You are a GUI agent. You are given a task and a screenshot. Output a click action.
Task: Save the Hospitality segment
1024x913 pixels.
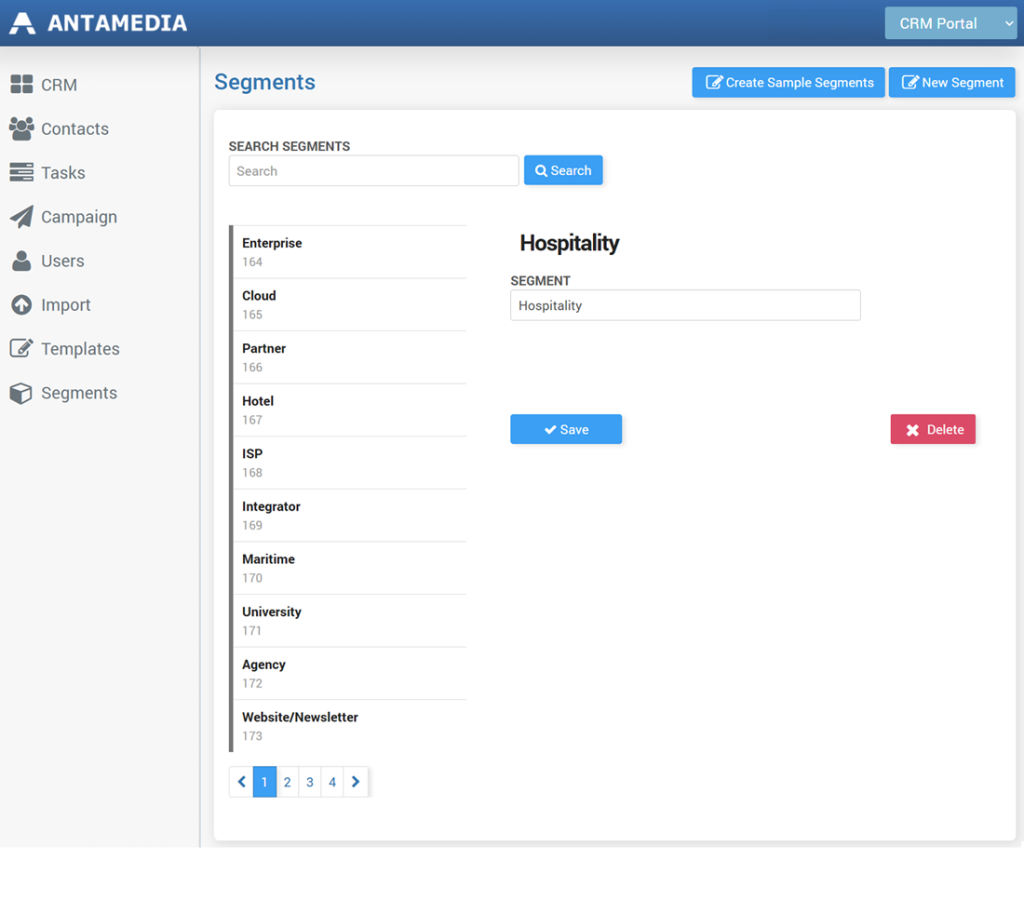point(566,429)
